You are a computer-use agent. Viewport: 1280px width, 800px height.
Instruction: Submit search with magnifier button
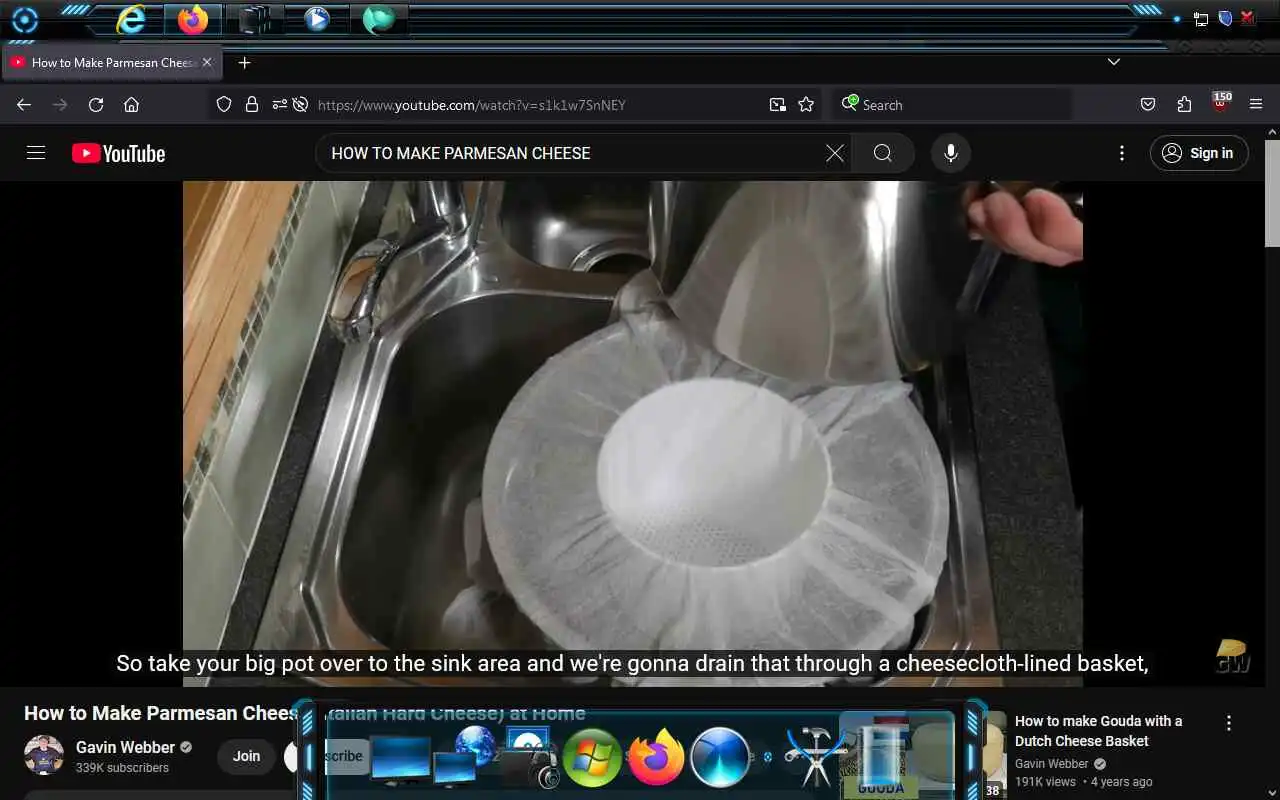882,153
